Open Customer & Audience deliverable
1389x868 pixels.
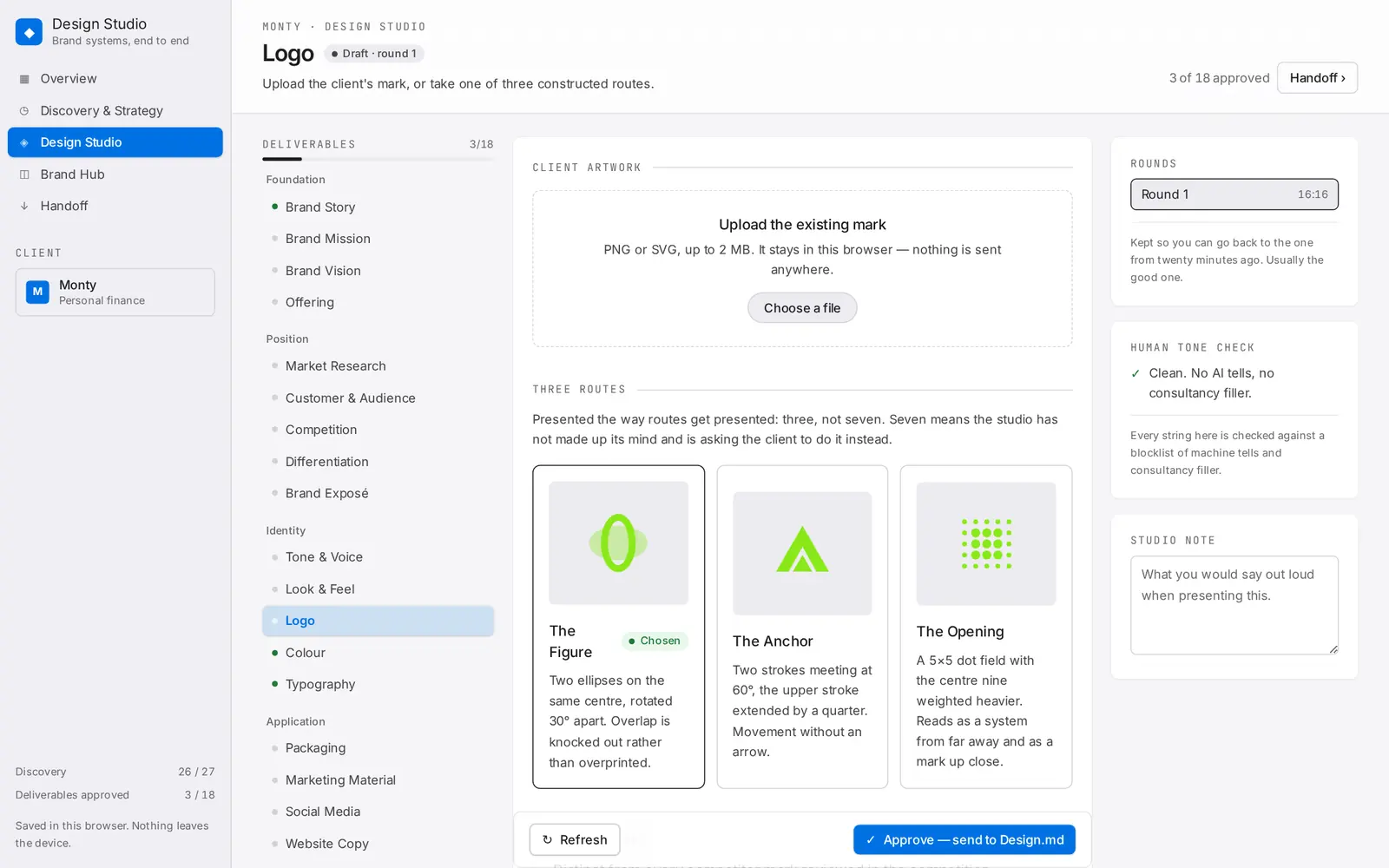tap(379, 398)
